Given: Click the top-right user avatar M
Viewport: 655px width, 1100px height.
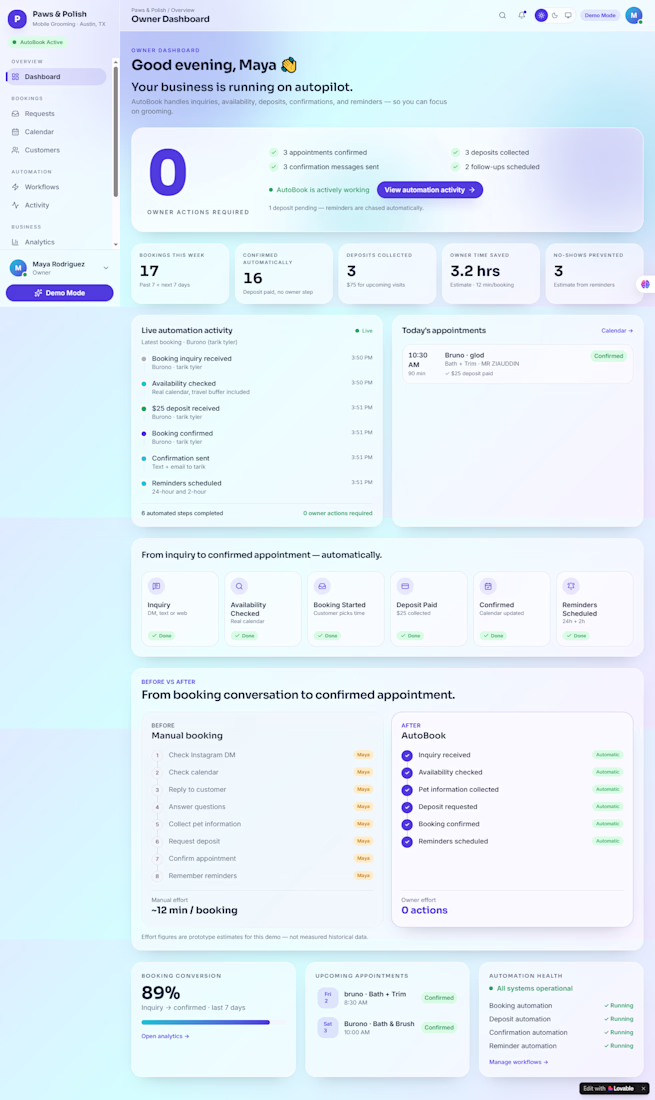Looking at the screenshot, I should click(634, 15).
